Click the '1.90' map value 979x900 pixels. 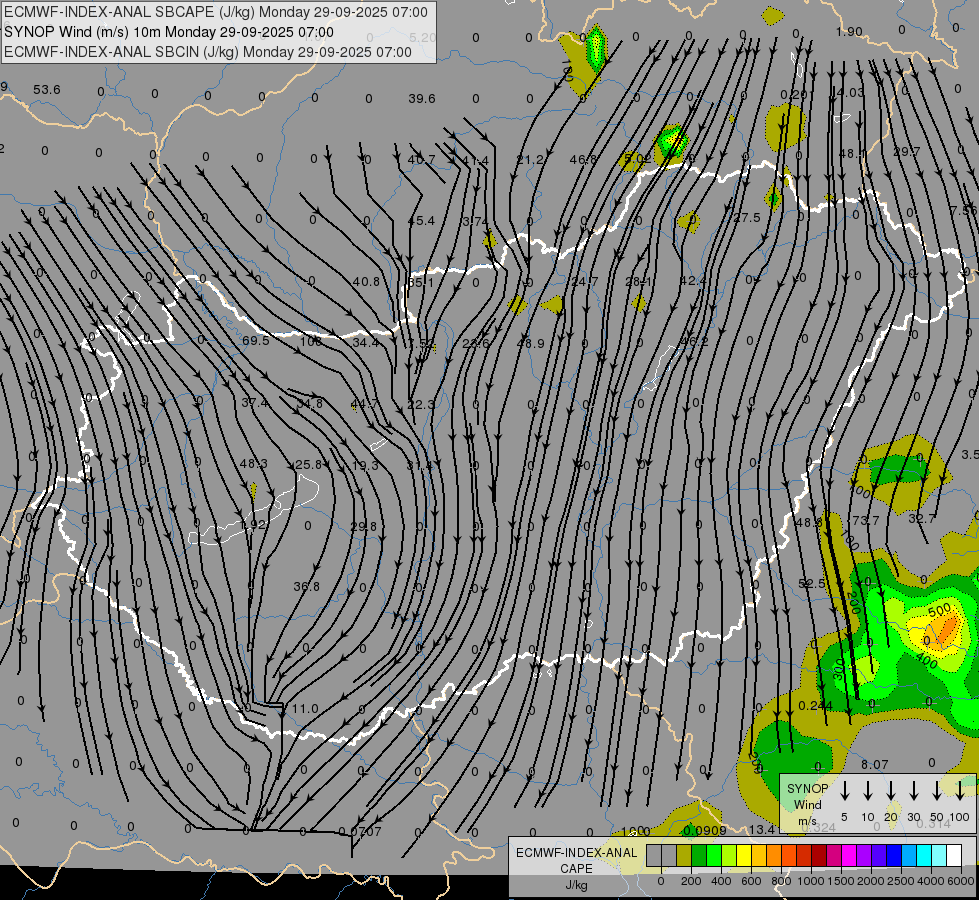coord(849,32)
